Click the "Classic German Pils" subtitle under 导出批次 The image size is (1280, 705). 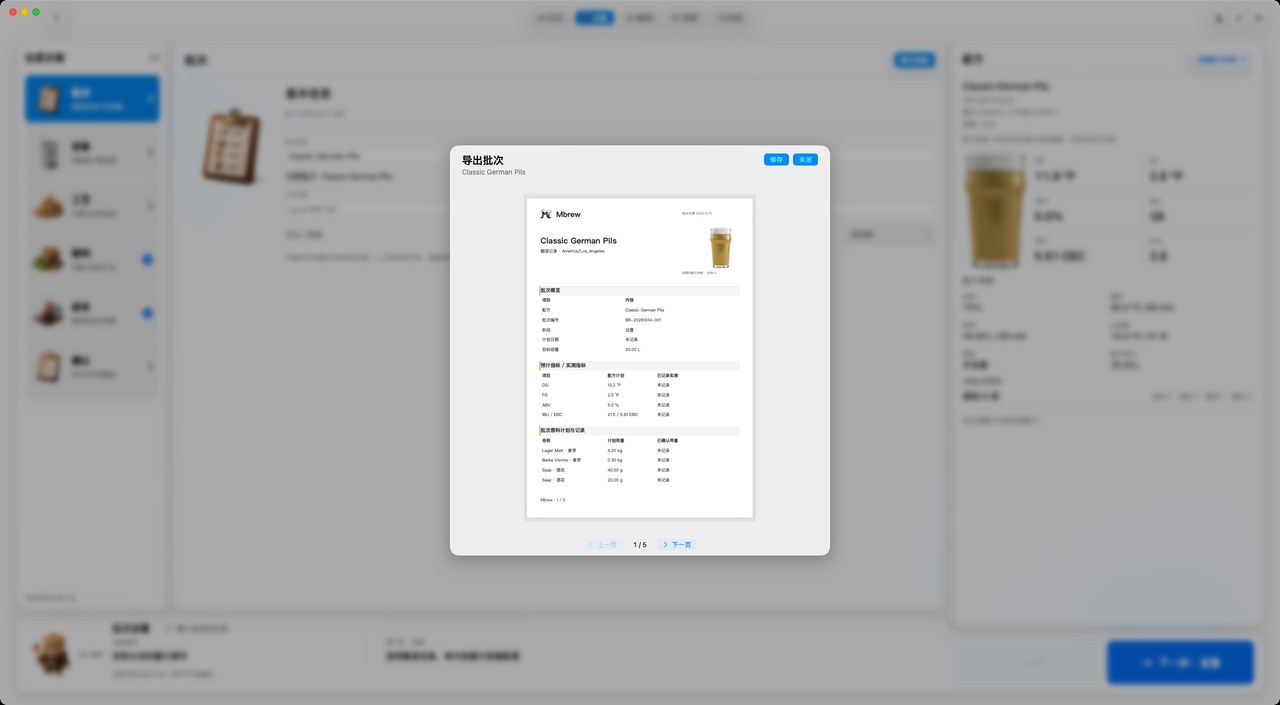point(494,172)
